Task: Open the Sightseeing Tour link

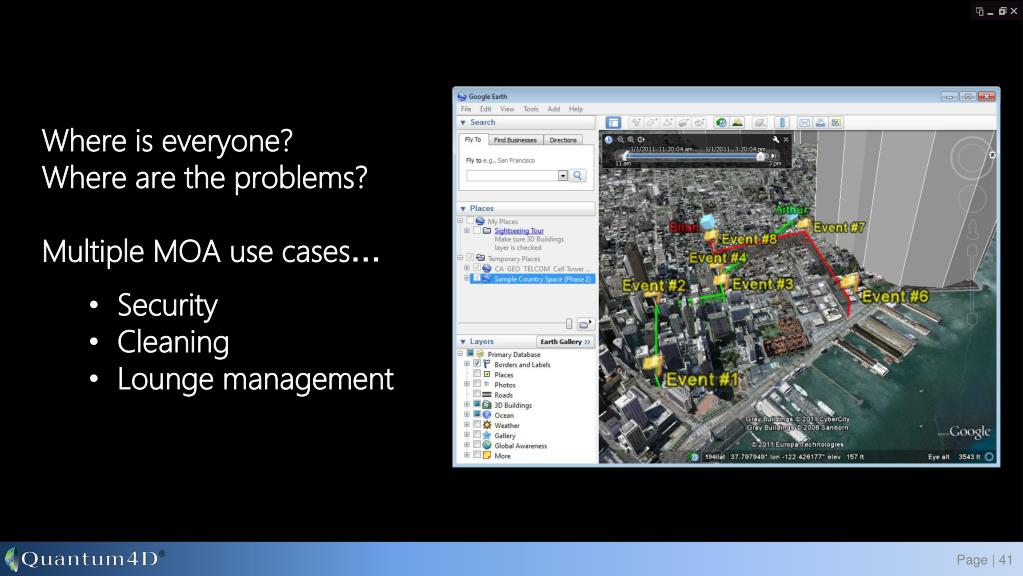Action: pyautogui.click(x=519, y=231)
